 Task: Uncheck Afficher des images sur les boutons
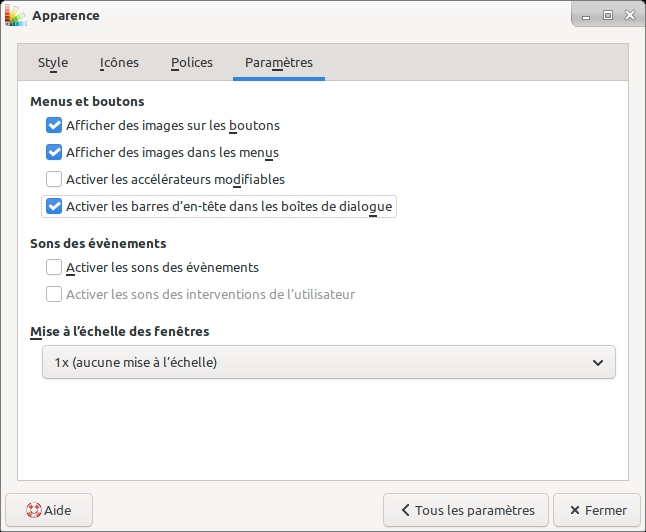(54, 126)
